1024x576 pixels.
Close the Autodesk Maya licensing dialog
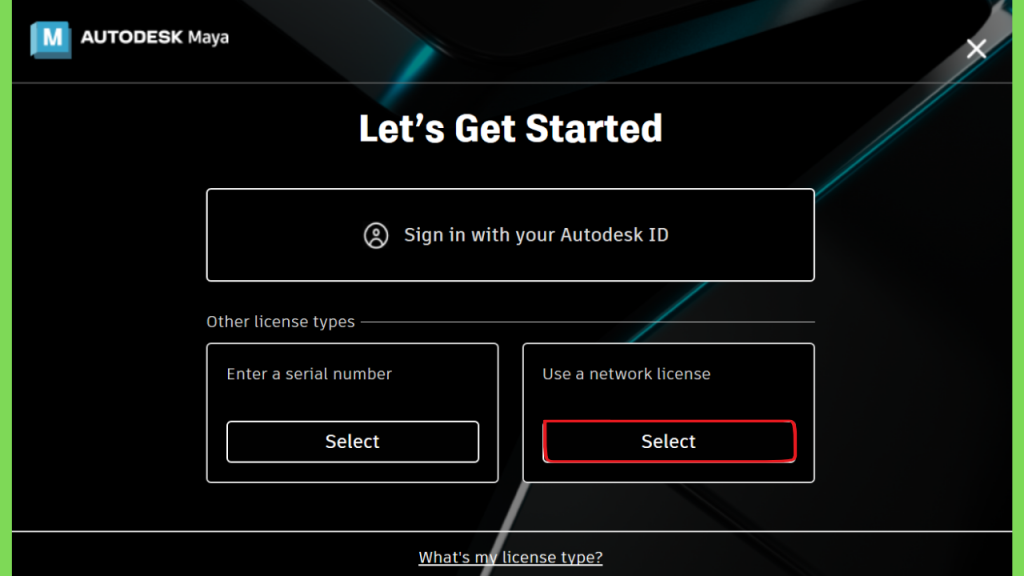(976, 48)
